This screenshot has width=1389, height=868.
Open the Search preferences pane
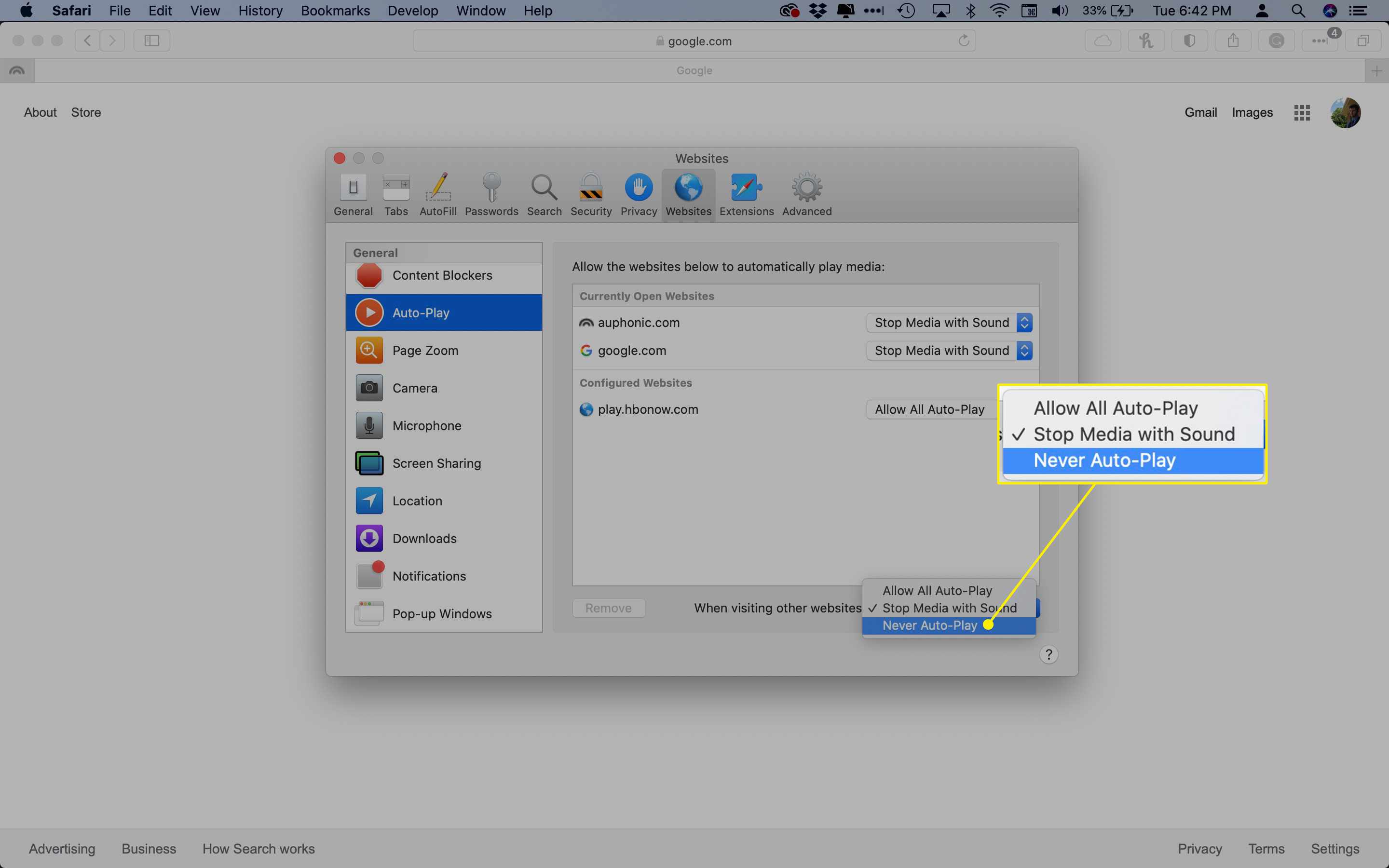[544, 195]
